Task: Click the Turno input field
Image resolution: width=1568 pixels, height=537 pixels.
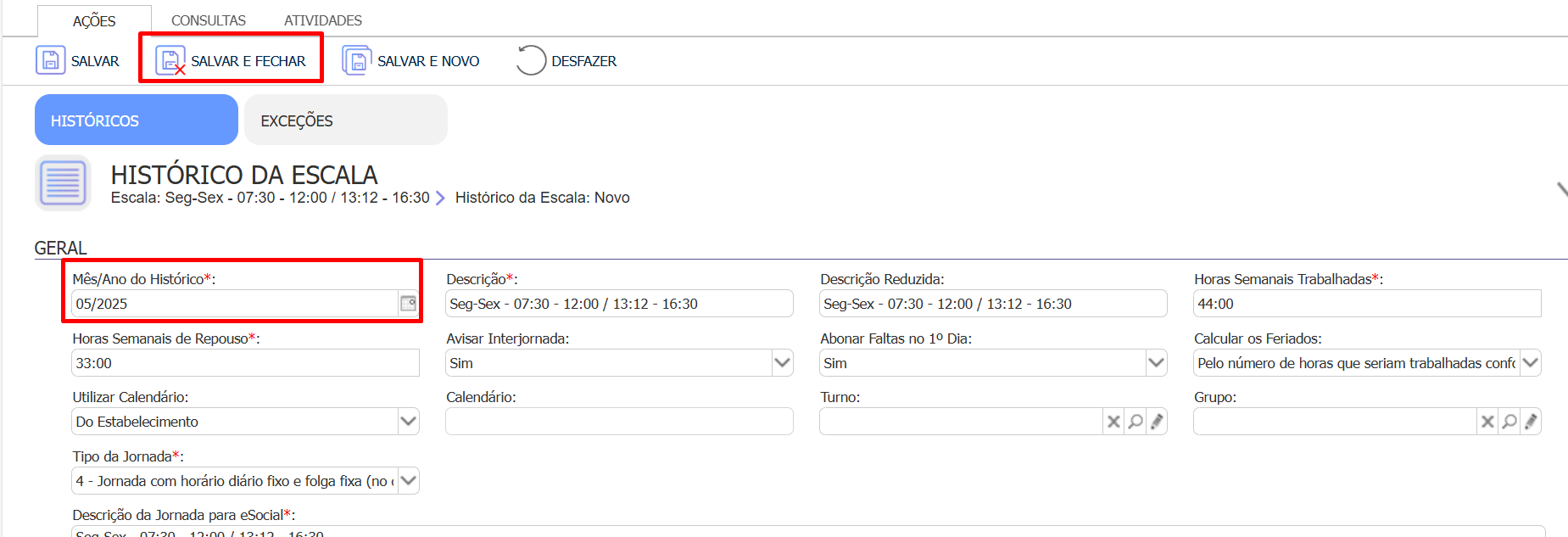Action: click(961, 422)
